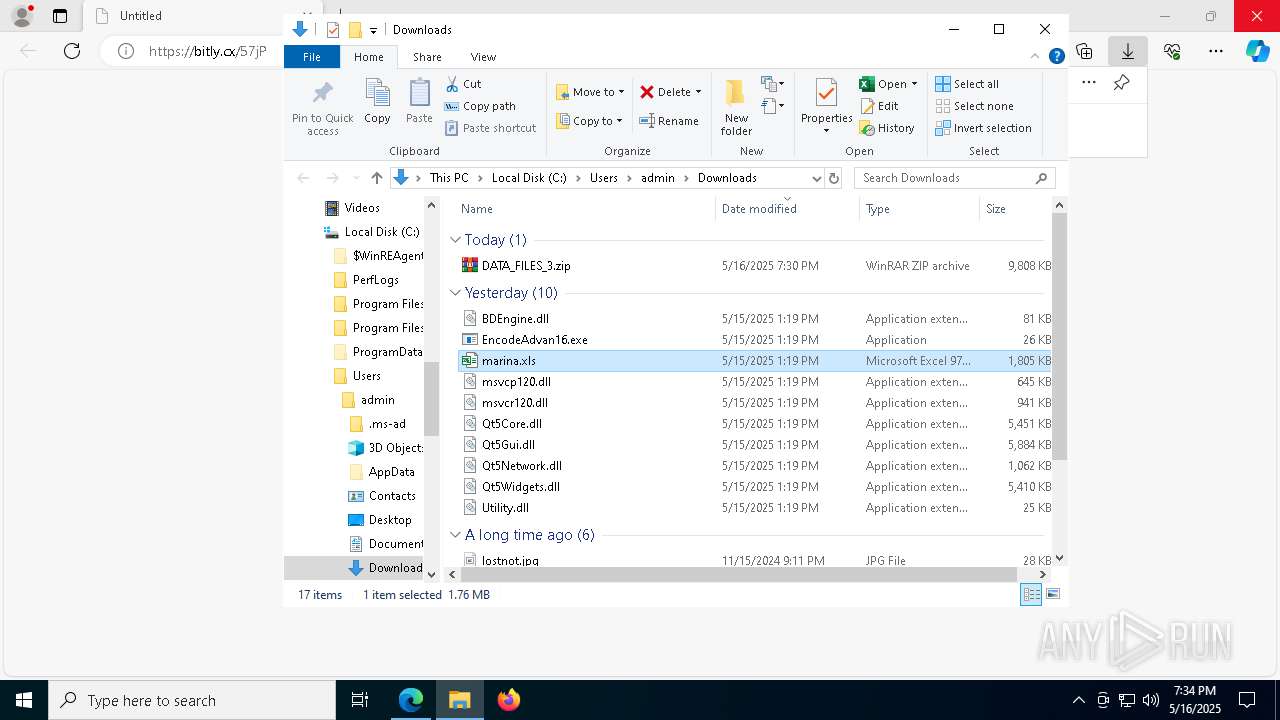Click Invert selection
This screenshot has height=720, width=1280.
click(983, 128)
